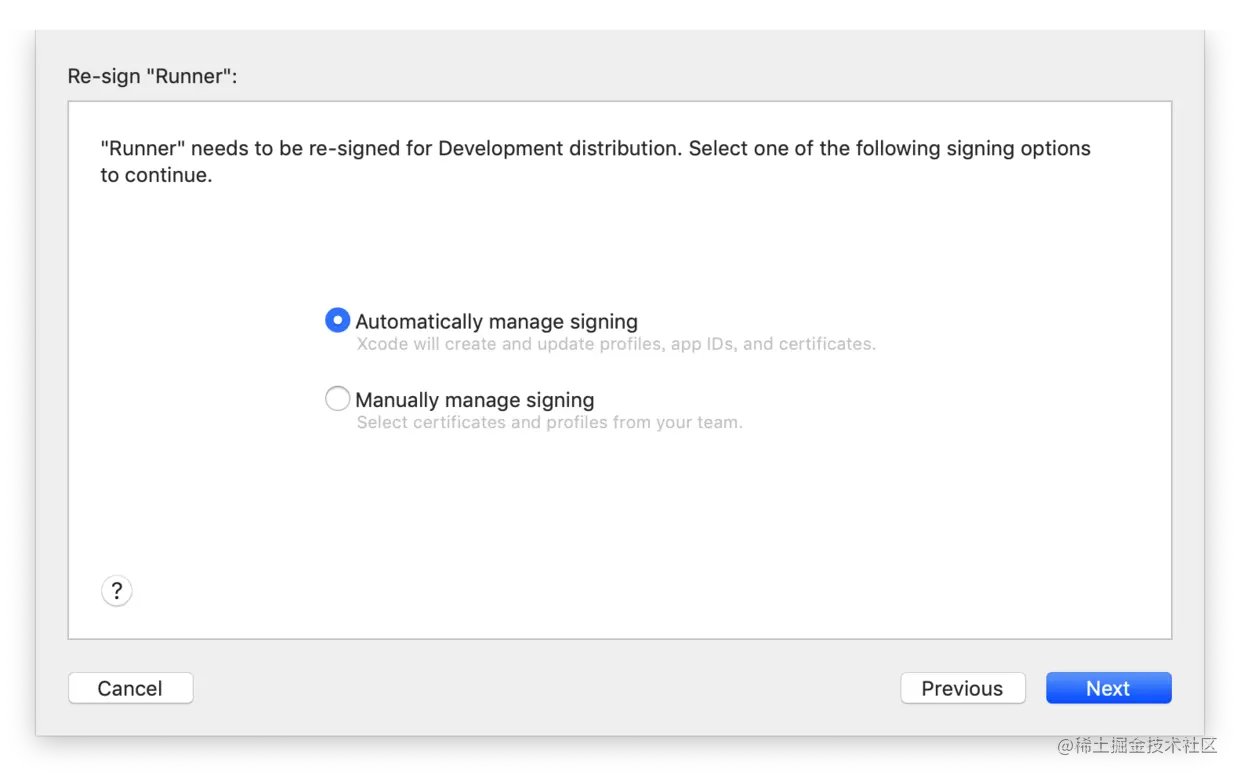The width and height of the screenshot is (1240, 778).
Task: Click the Cancel button
Action: pyautogui.click(x=130, y=688)
